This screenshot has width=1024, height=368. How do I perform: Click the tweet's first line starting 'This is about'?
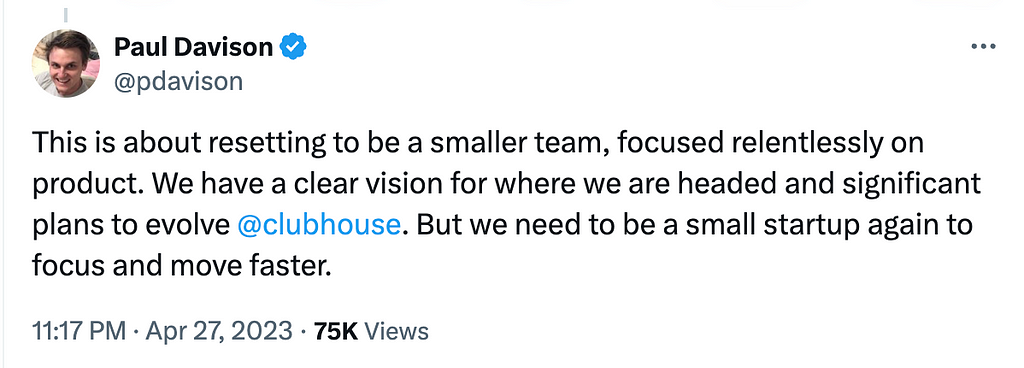(x=477, y=143)
